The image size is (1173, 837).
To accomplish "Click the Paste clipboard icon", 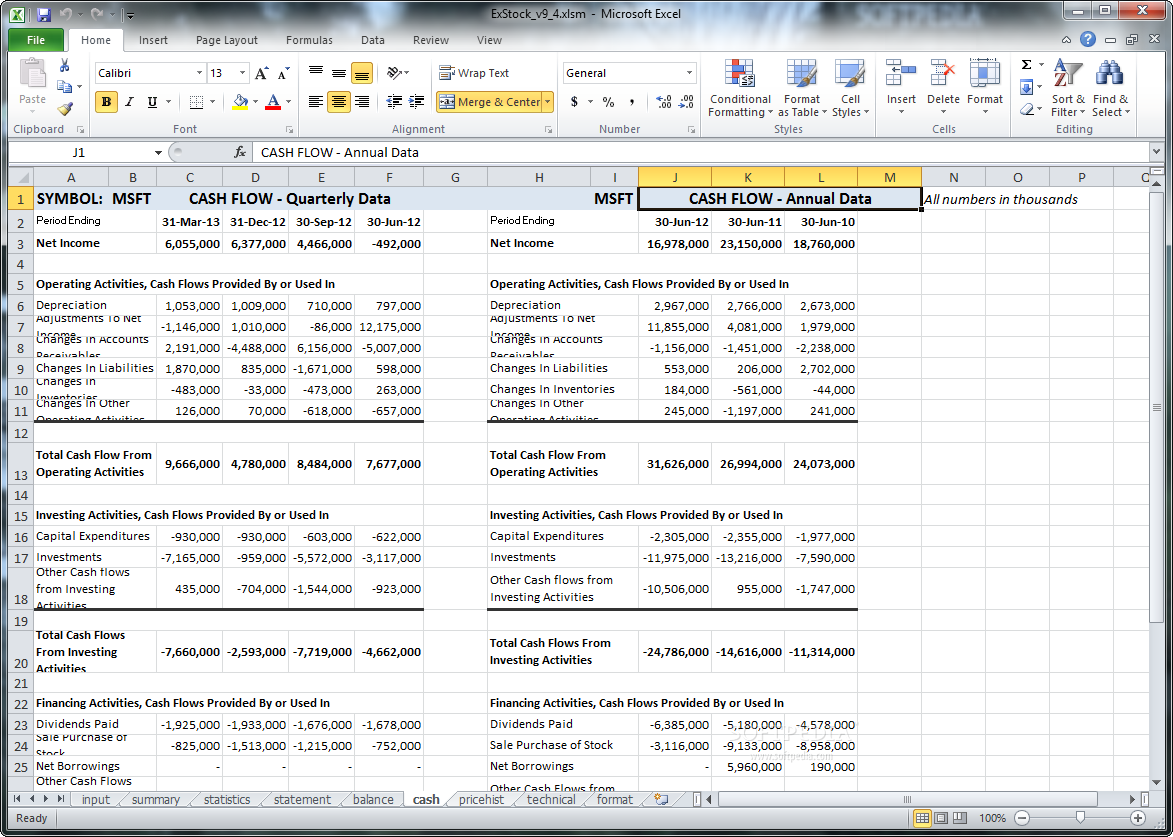I will point(32,75).
